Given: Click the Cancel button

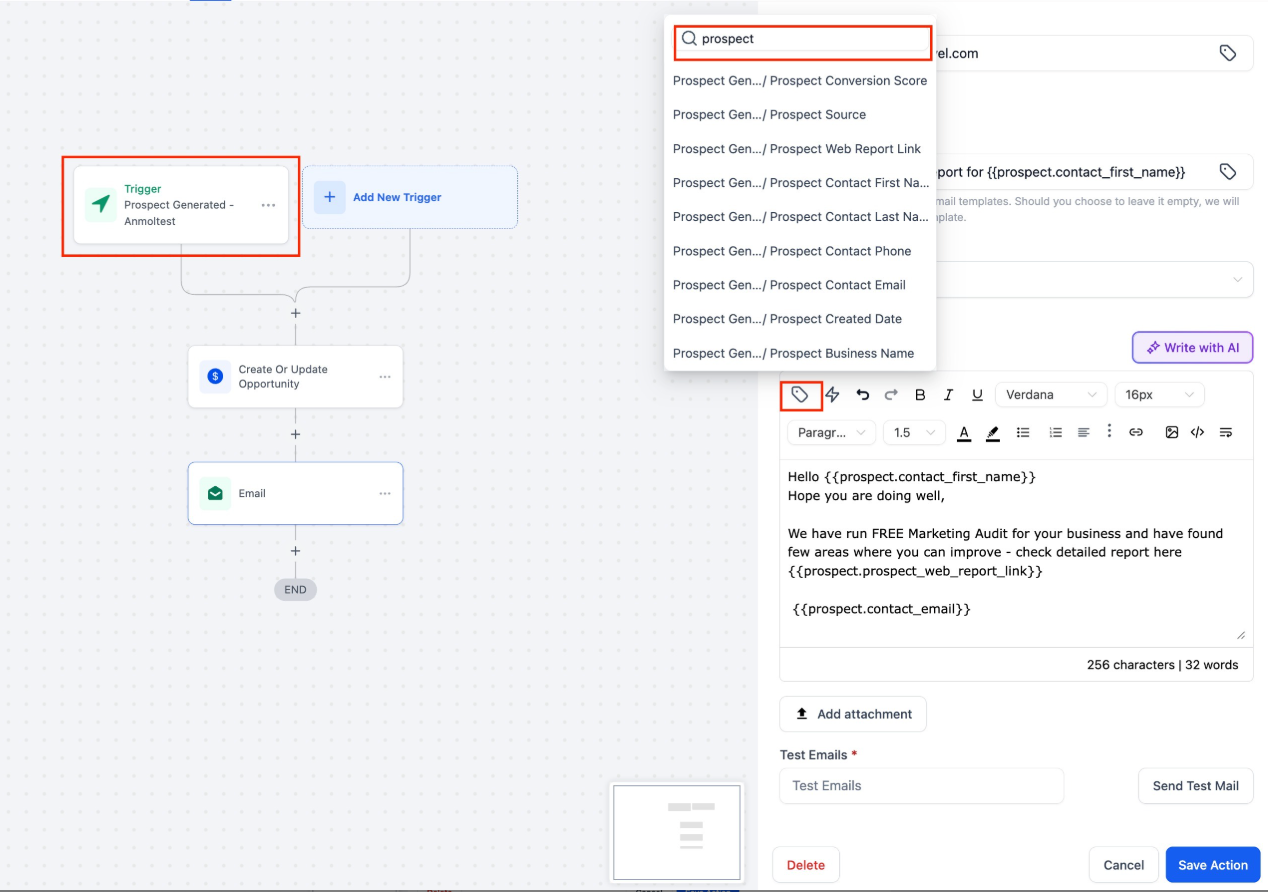Looking at the screenshot, I should tap(1123, 865).
